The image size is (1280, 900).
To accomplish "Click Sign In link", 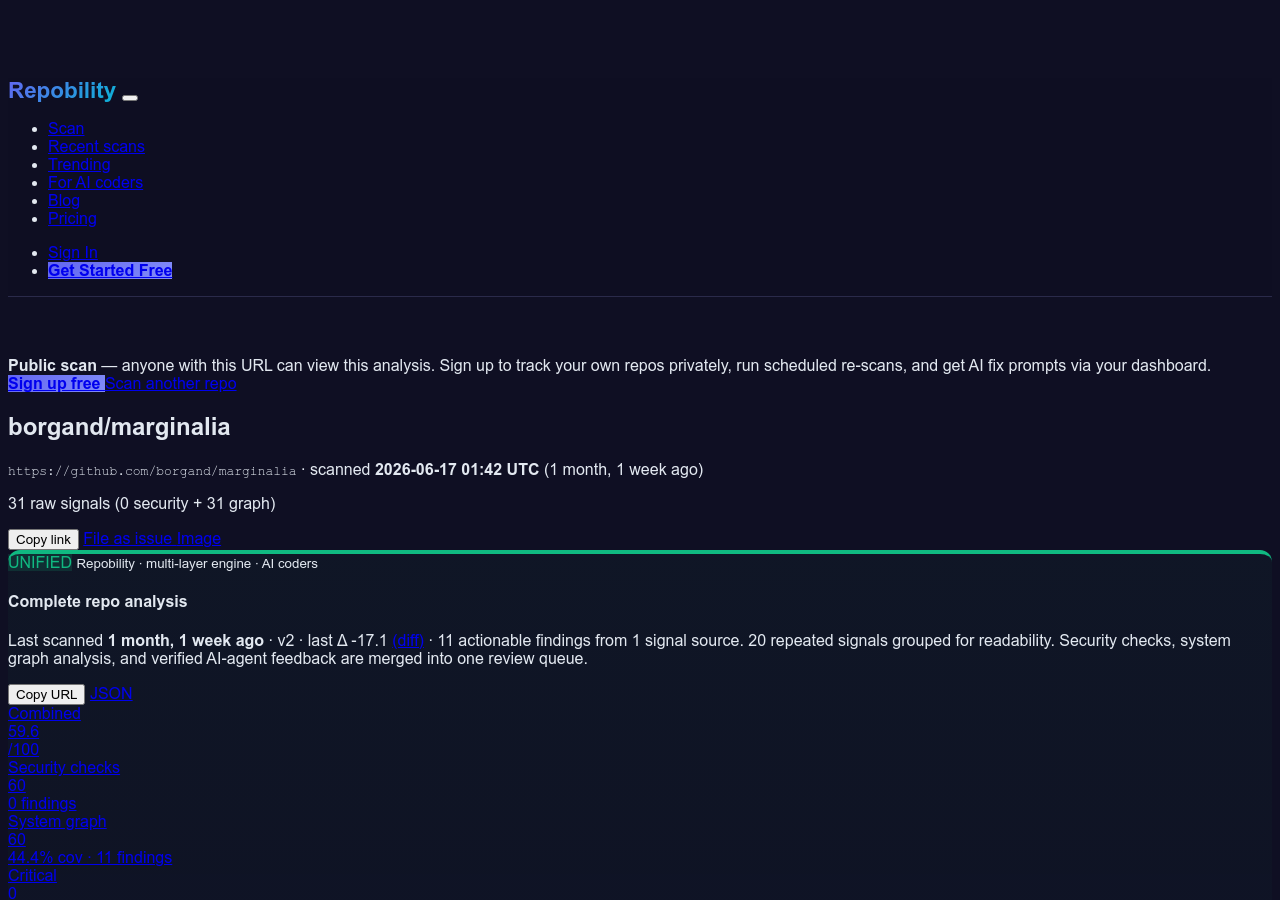I will (x=73, y=252).
